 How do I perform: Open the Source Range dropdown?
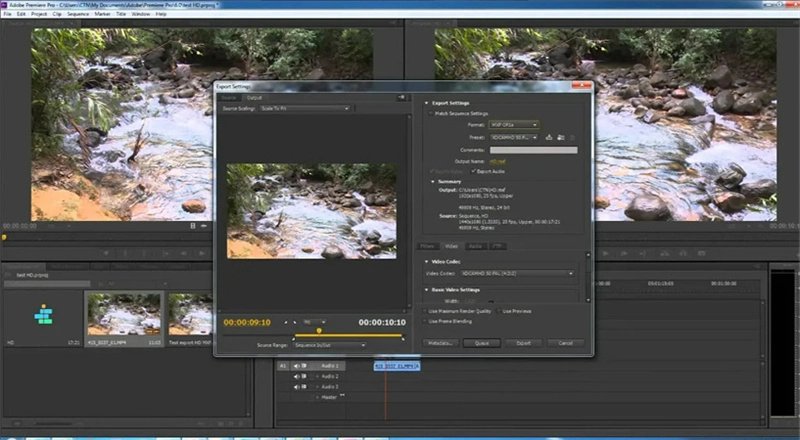tap(329, 345)
